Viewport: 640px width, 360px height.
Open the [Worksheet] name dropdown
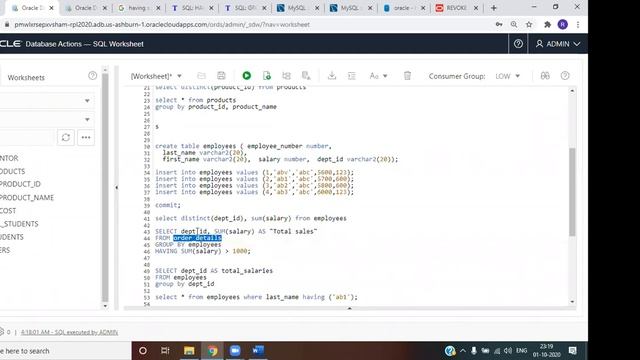coord(156,76)
